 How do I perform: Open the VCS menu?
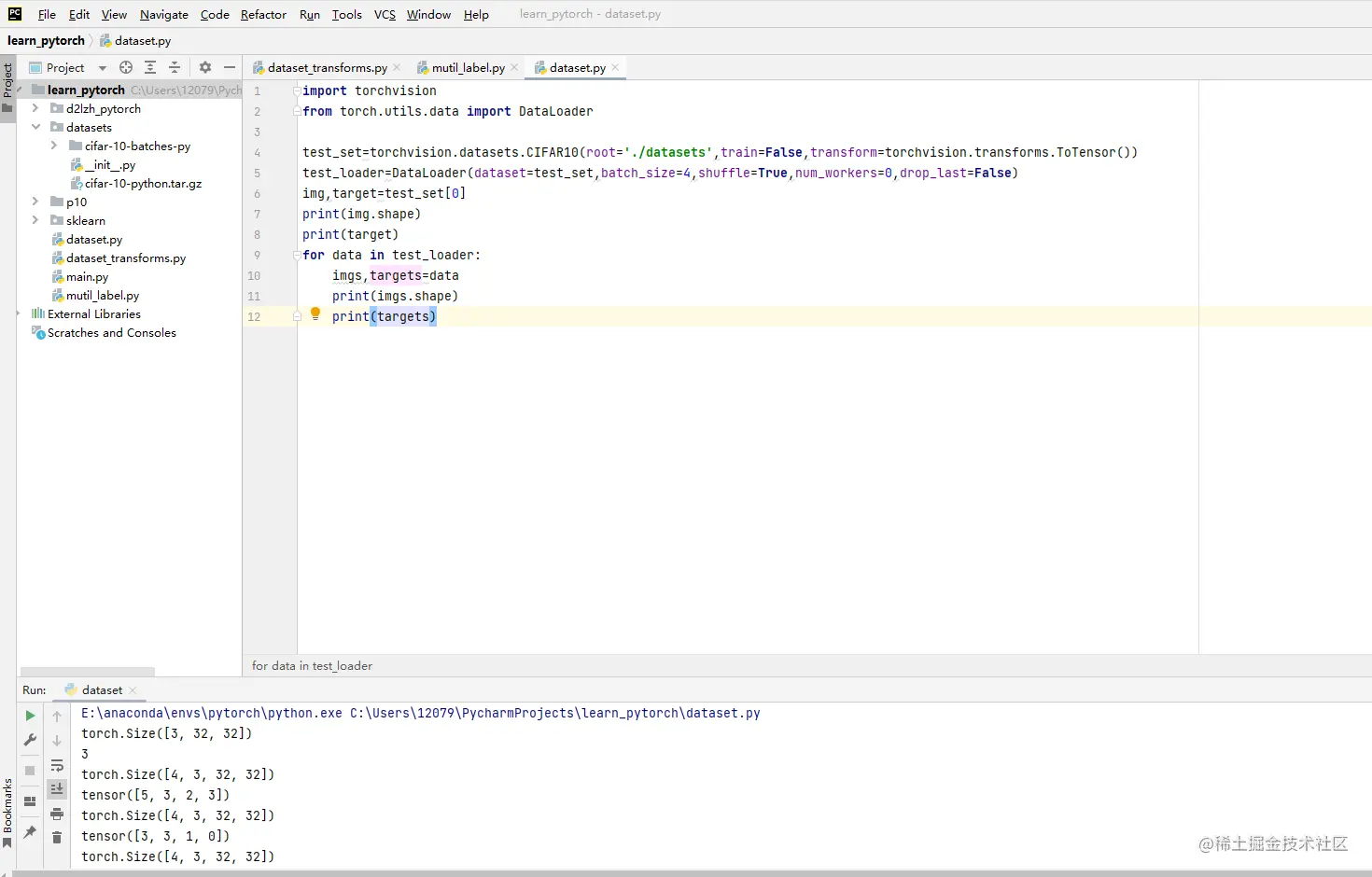click(385, 14)
